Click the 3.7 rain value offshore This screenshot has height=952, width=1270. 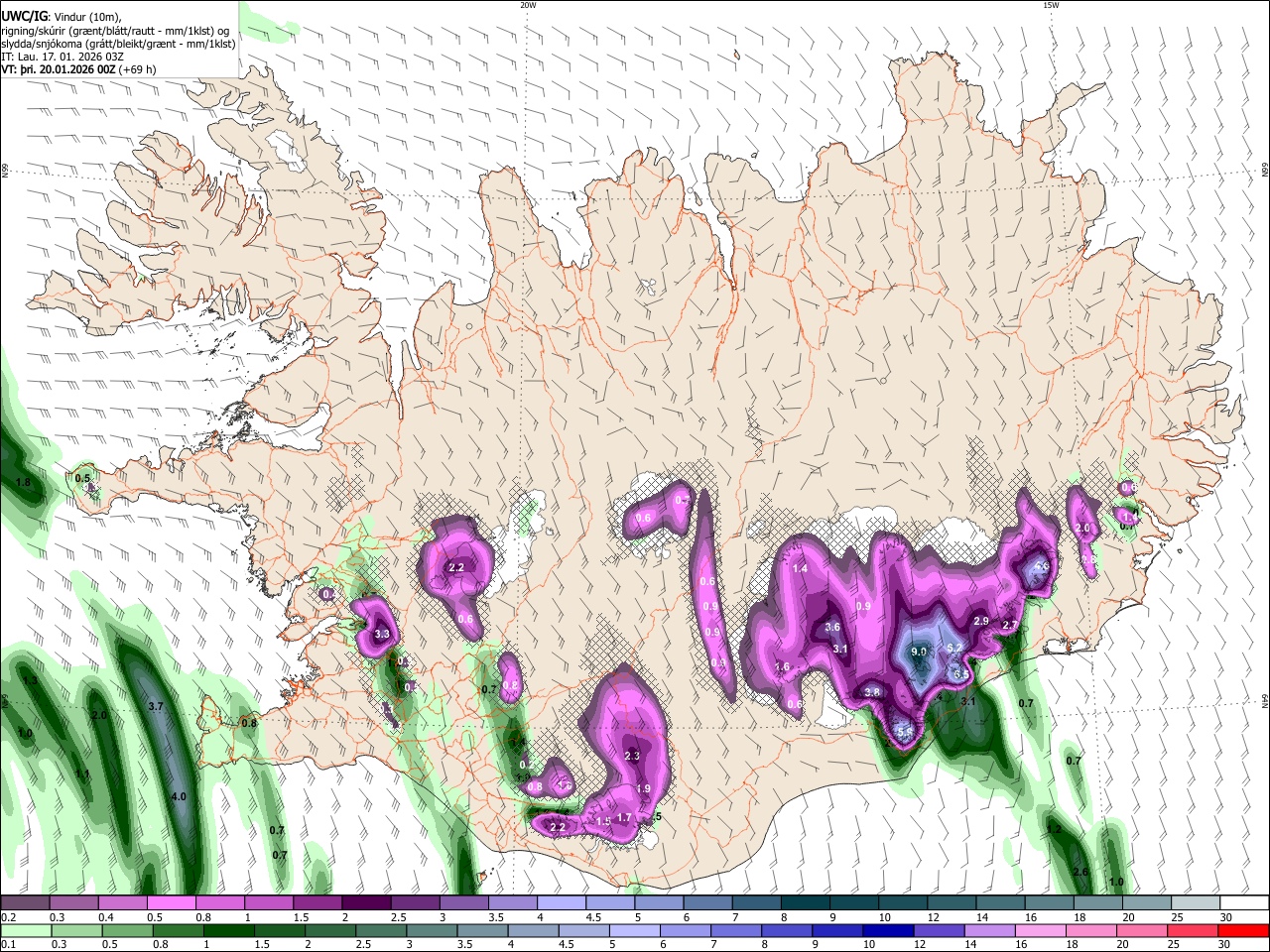tap(156, 706)
